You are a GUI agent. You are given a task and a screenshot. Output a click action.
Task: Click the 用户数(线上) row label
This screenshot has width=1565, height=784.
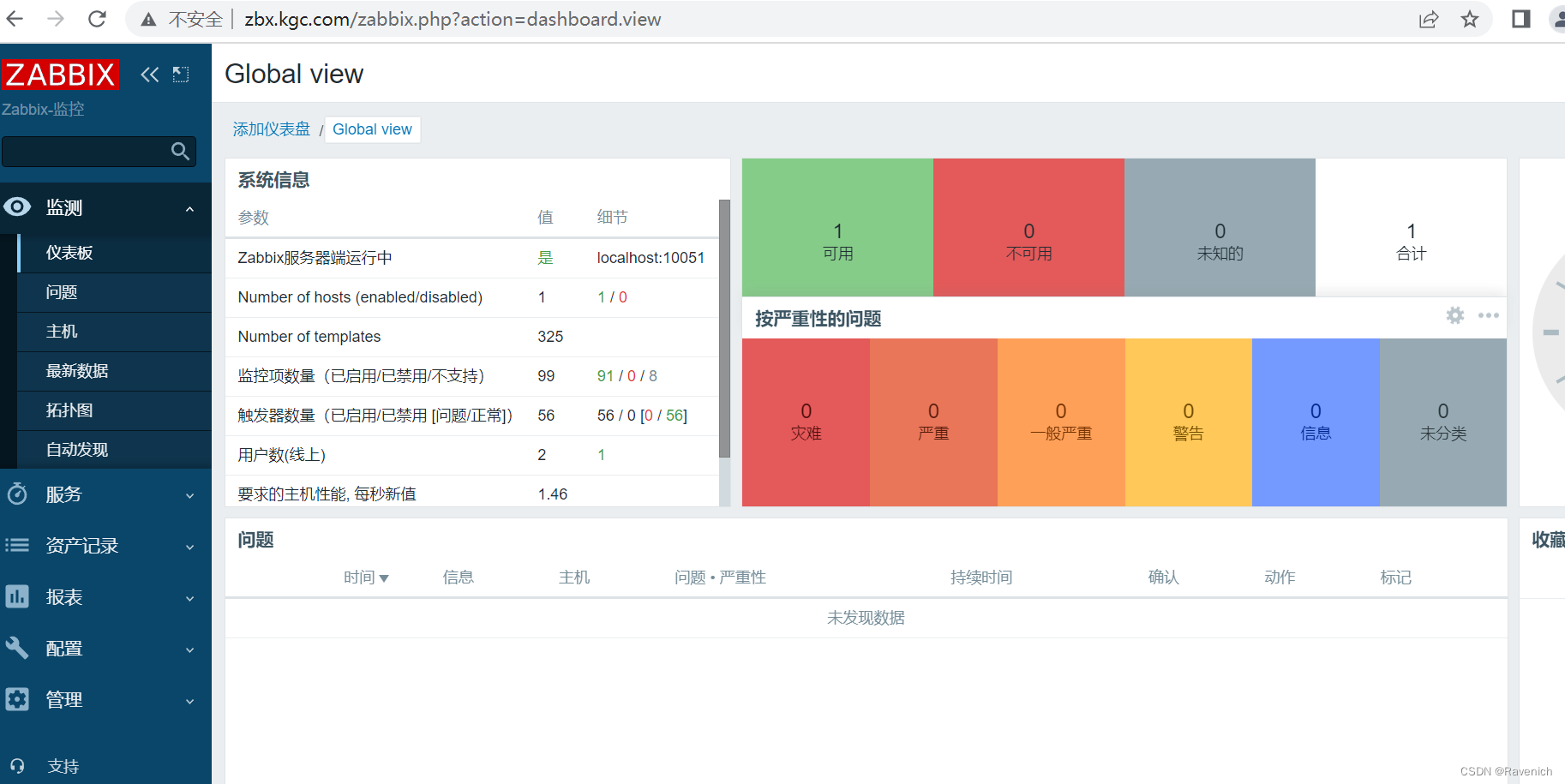[281, 455]
